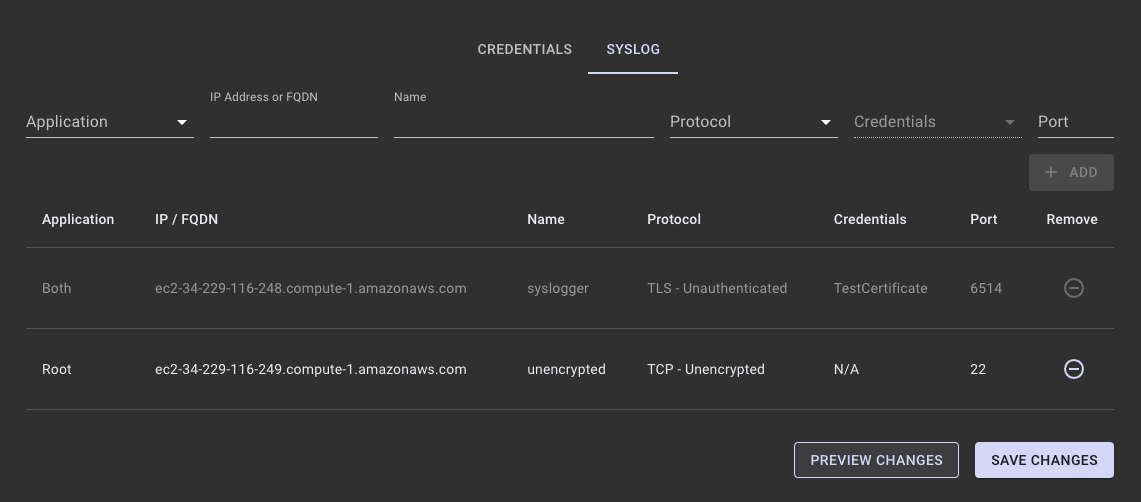Remove the unencrypted syslog entry
The height and width of the screenshot is (502, 1141).
(1073, 369)
